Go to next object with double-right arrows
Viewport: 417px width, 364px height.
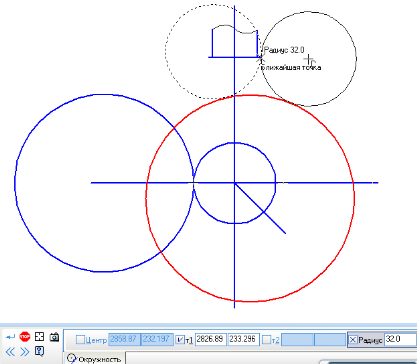point(25,351)
